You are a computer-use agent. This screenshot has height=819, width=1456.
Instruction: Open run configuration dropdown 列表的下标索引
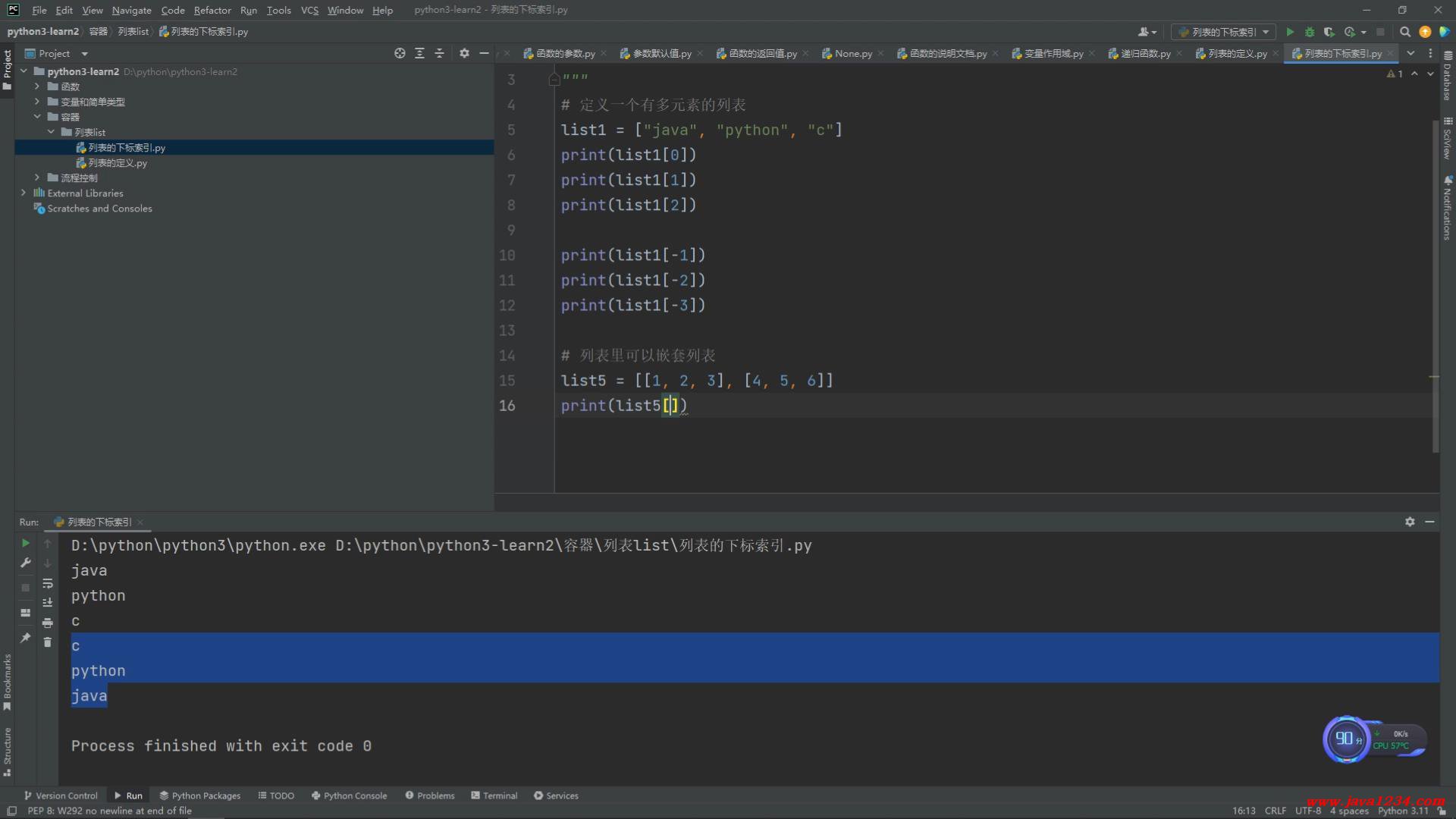(1223, 32)
